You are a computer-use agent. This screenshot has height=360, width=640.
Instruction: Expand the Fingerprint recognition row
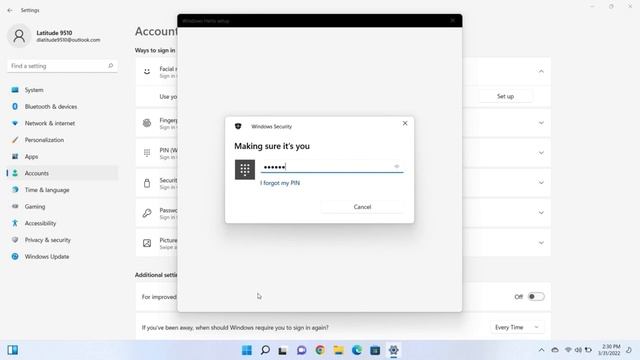541,123
